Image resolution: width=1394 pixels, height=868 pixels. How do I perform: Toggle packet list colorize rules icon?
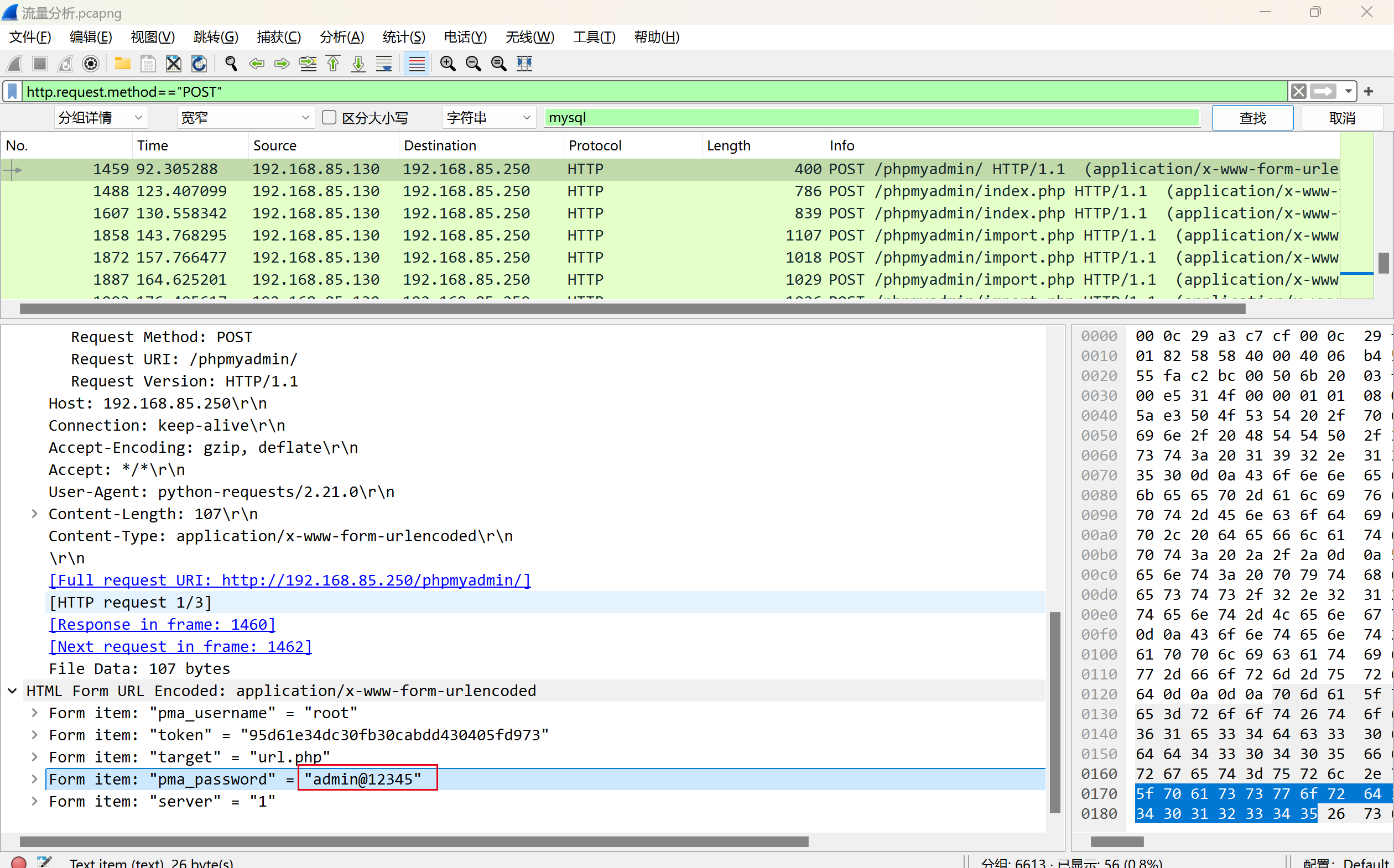417,63
